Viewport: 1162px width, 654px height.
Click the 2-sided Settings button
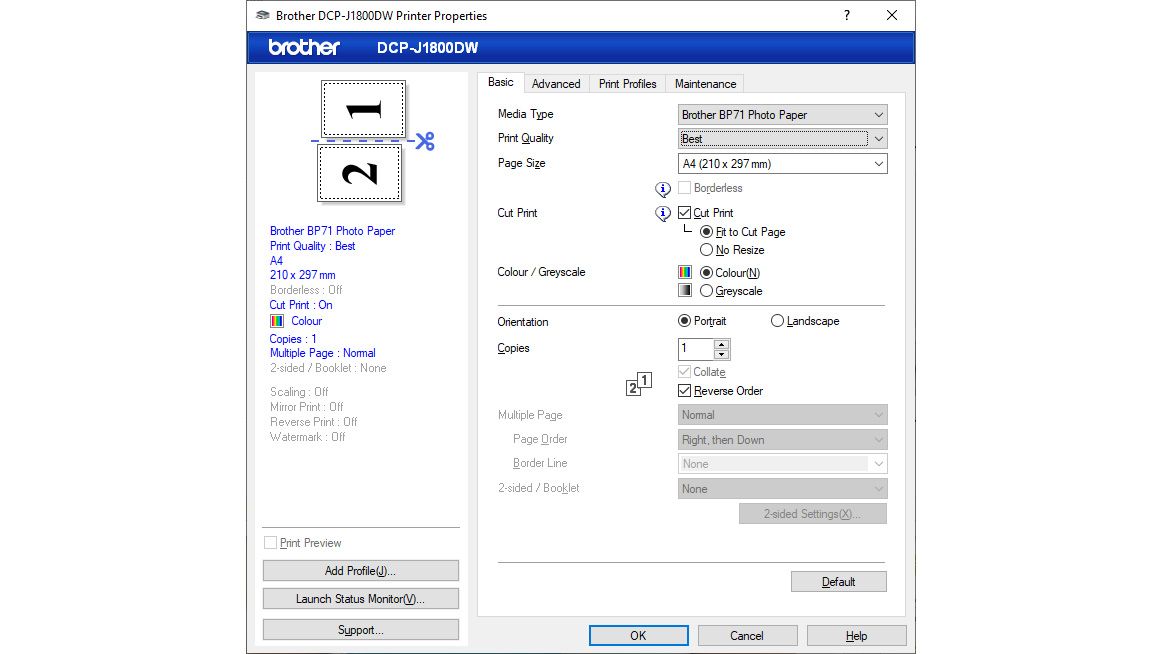pyautogui.click(x=812, y=514)
